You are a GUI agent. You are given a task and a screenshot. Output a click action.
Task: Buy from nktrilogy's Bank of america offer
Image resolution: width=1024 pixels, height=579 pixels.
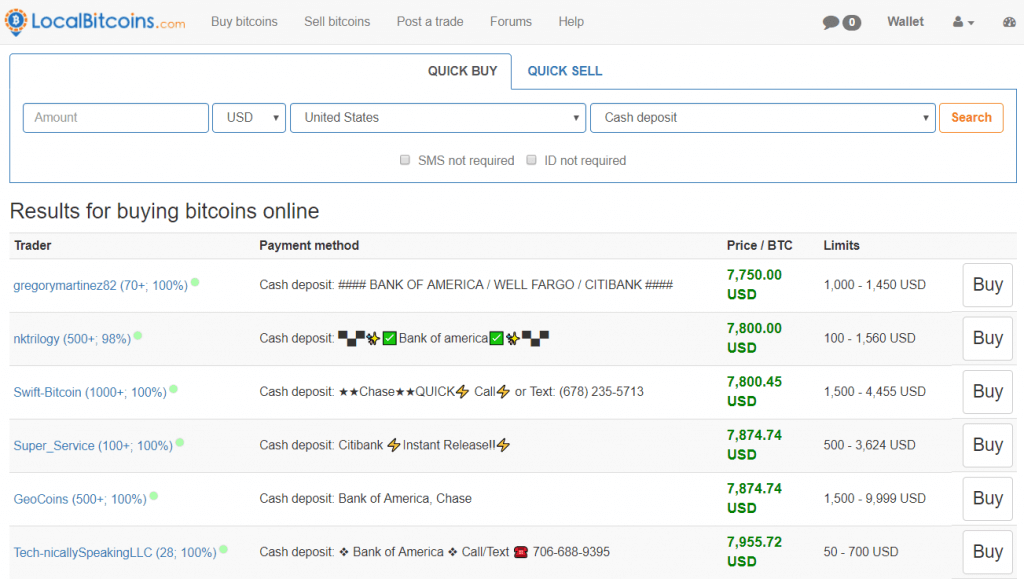point(987,338)
